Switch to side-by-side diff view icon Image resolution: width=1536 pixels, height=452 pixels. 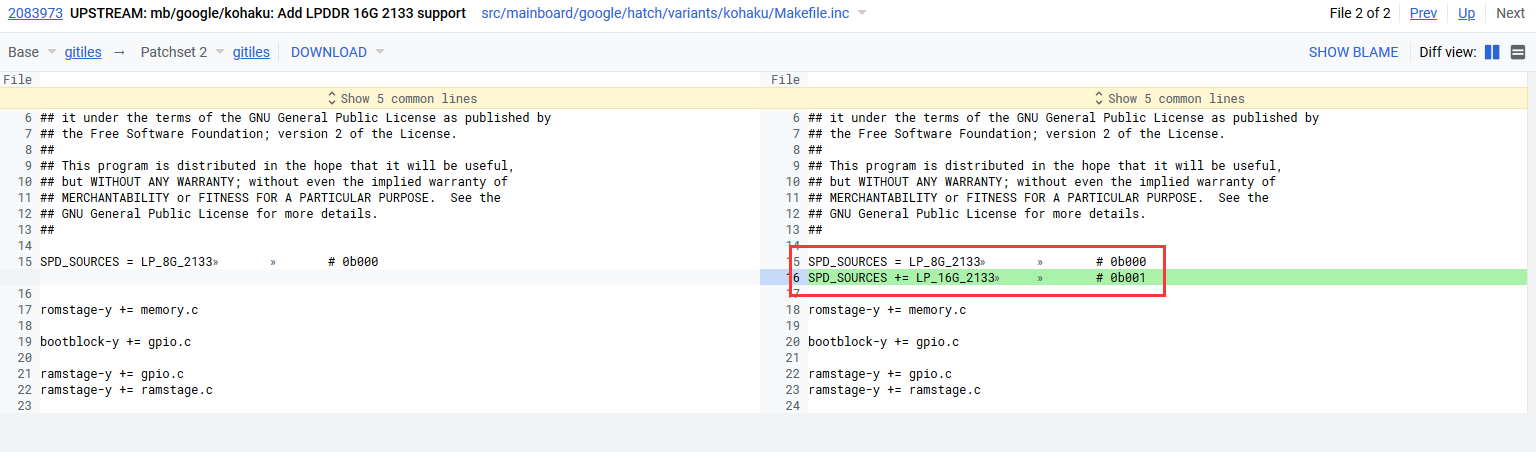[1492, 52]
